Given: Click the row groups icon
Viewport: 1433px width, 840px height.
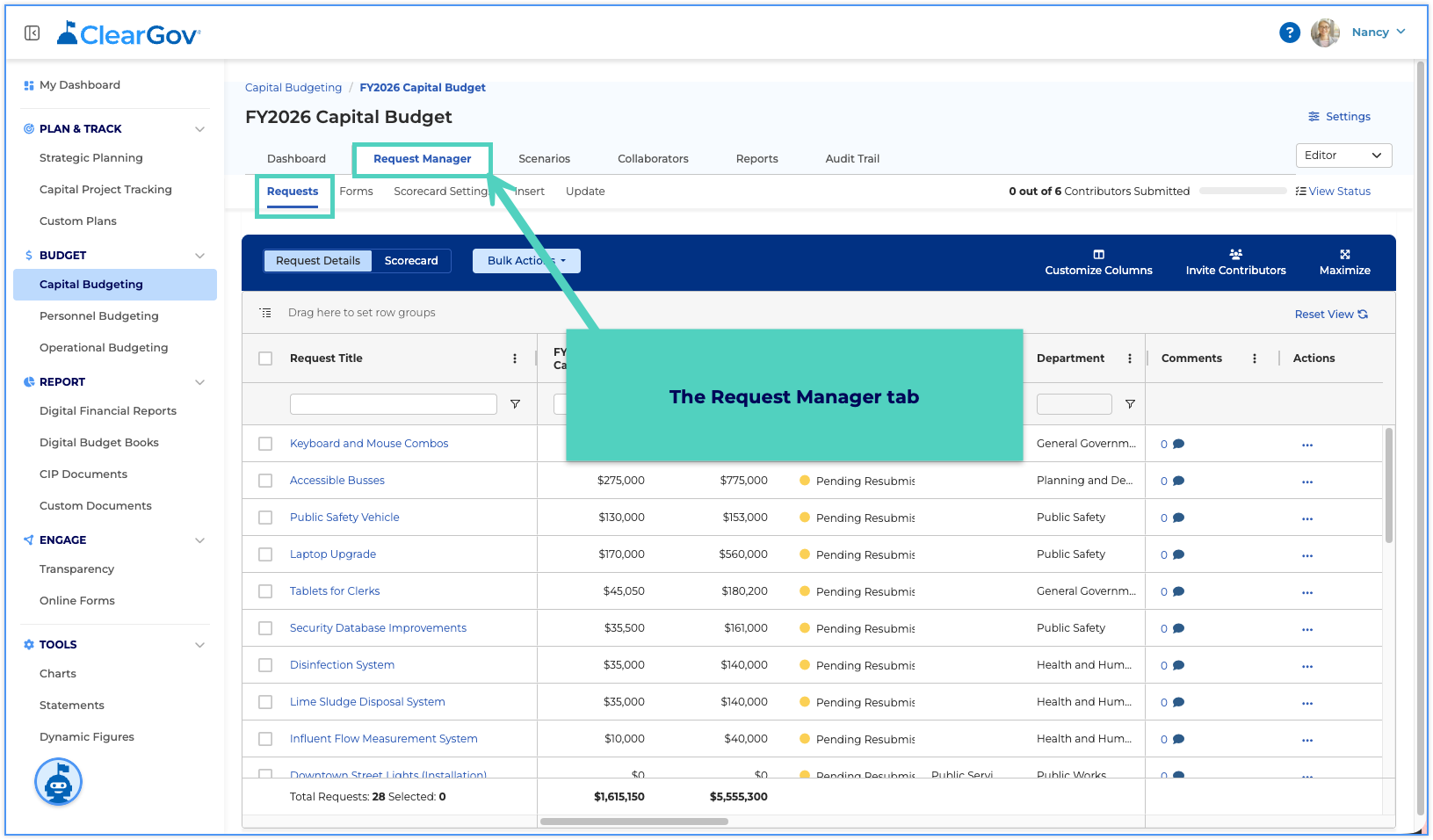Looking at the screenshot, I should [x=265, y=313].
